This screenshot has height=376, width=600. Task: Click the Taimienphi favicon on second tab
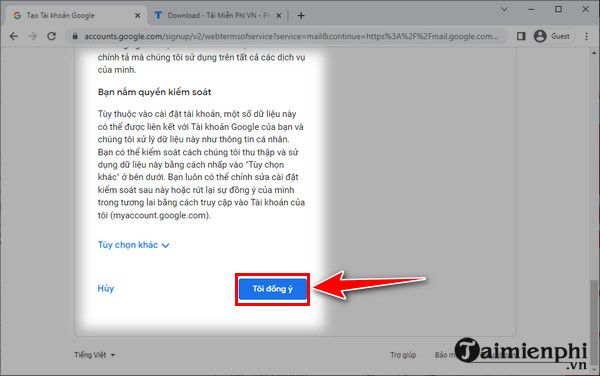tap(158, 15)
